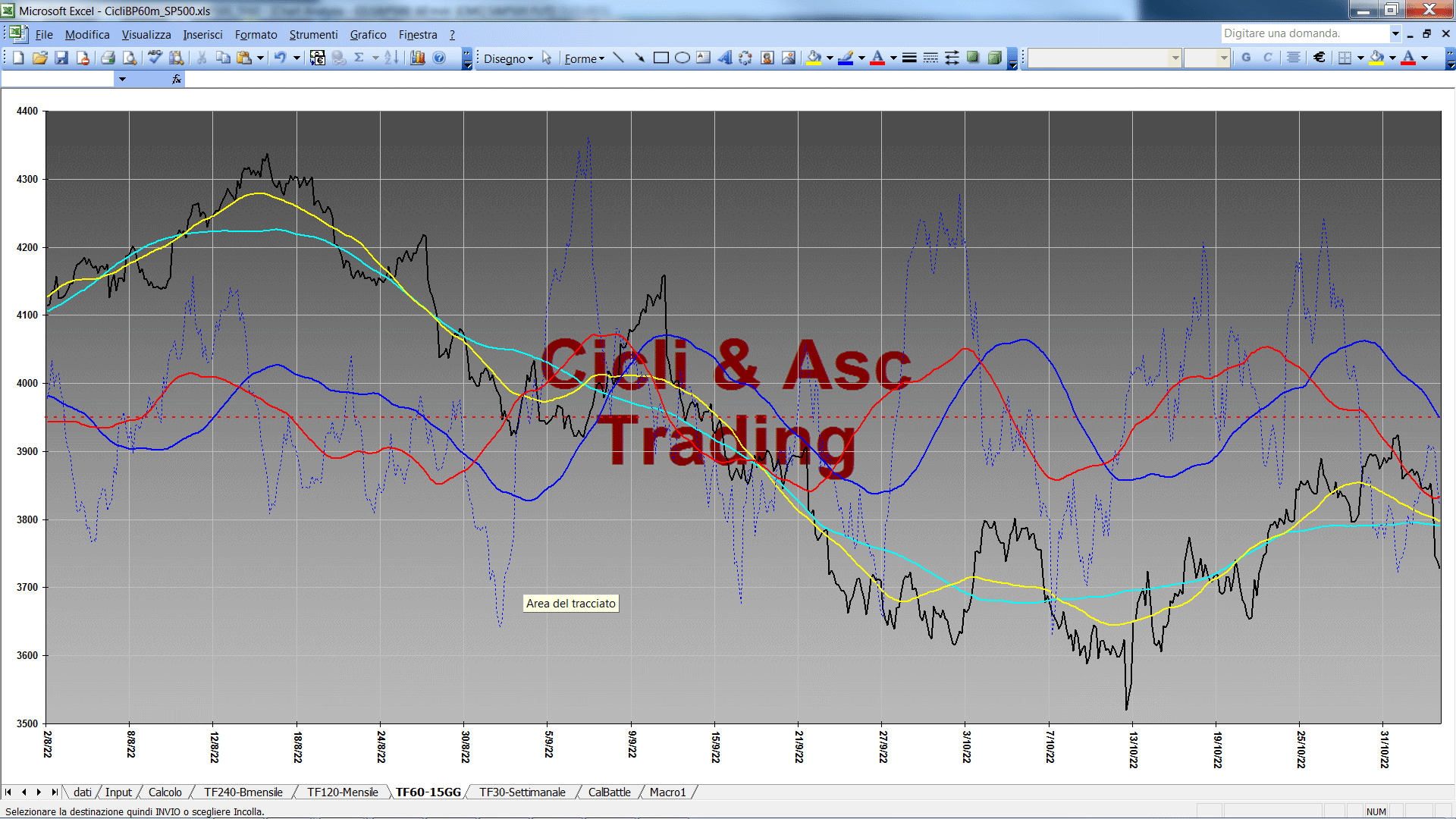
Task: Click the 'Digitare una domanda' help input box
Action: pos(1304,33)
